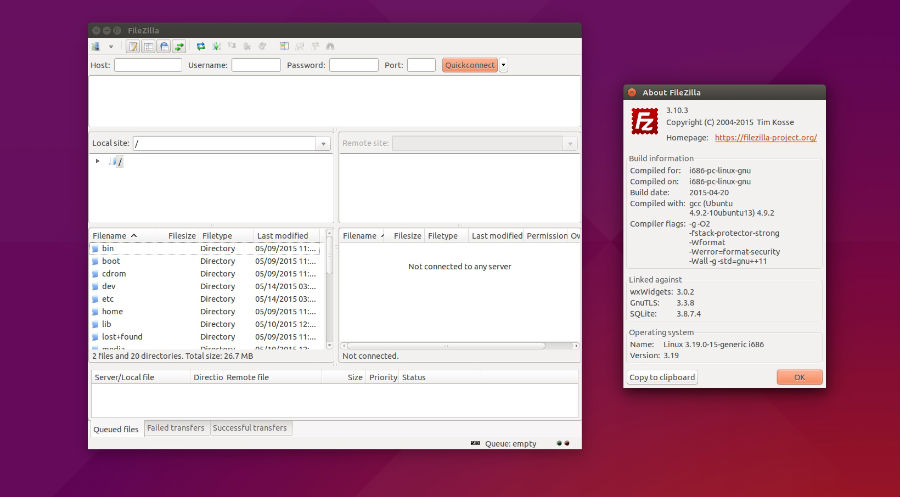Click the activity indicator LEDs in status bar
This screenshot has width=900, height=497.
[x=563, y=443]
